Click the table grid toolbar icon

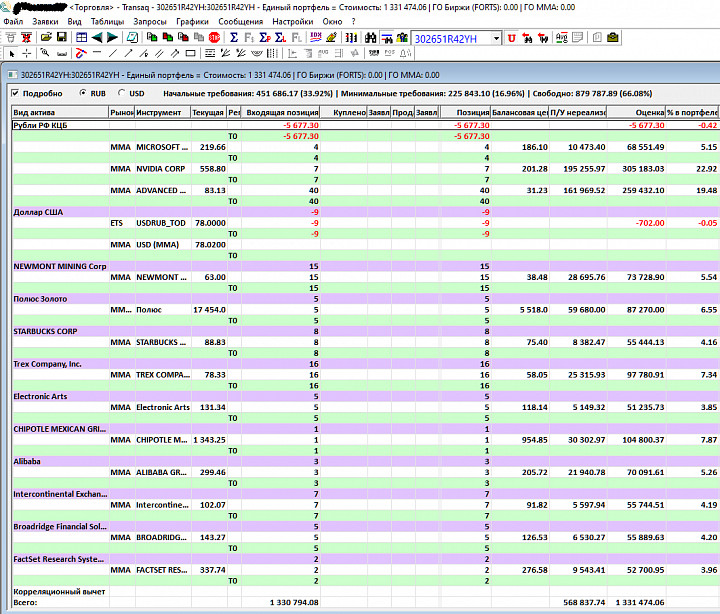click(x=81, y=38)
